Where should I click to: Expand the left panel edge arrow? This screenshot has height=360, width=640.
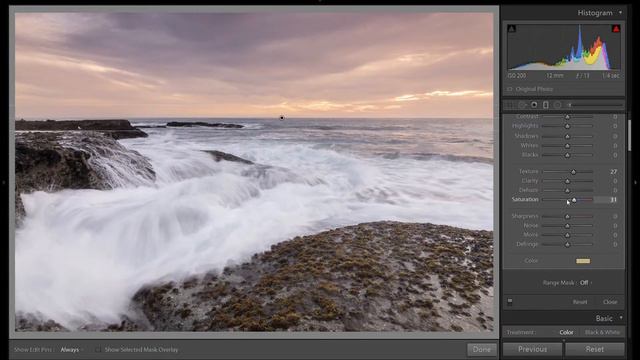[4, 182]
